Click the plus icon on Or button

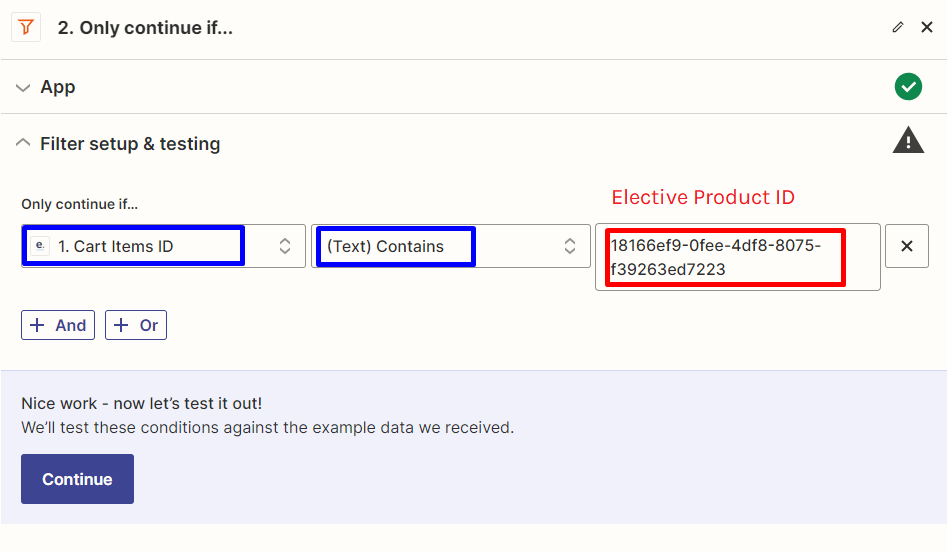point(122,325)
